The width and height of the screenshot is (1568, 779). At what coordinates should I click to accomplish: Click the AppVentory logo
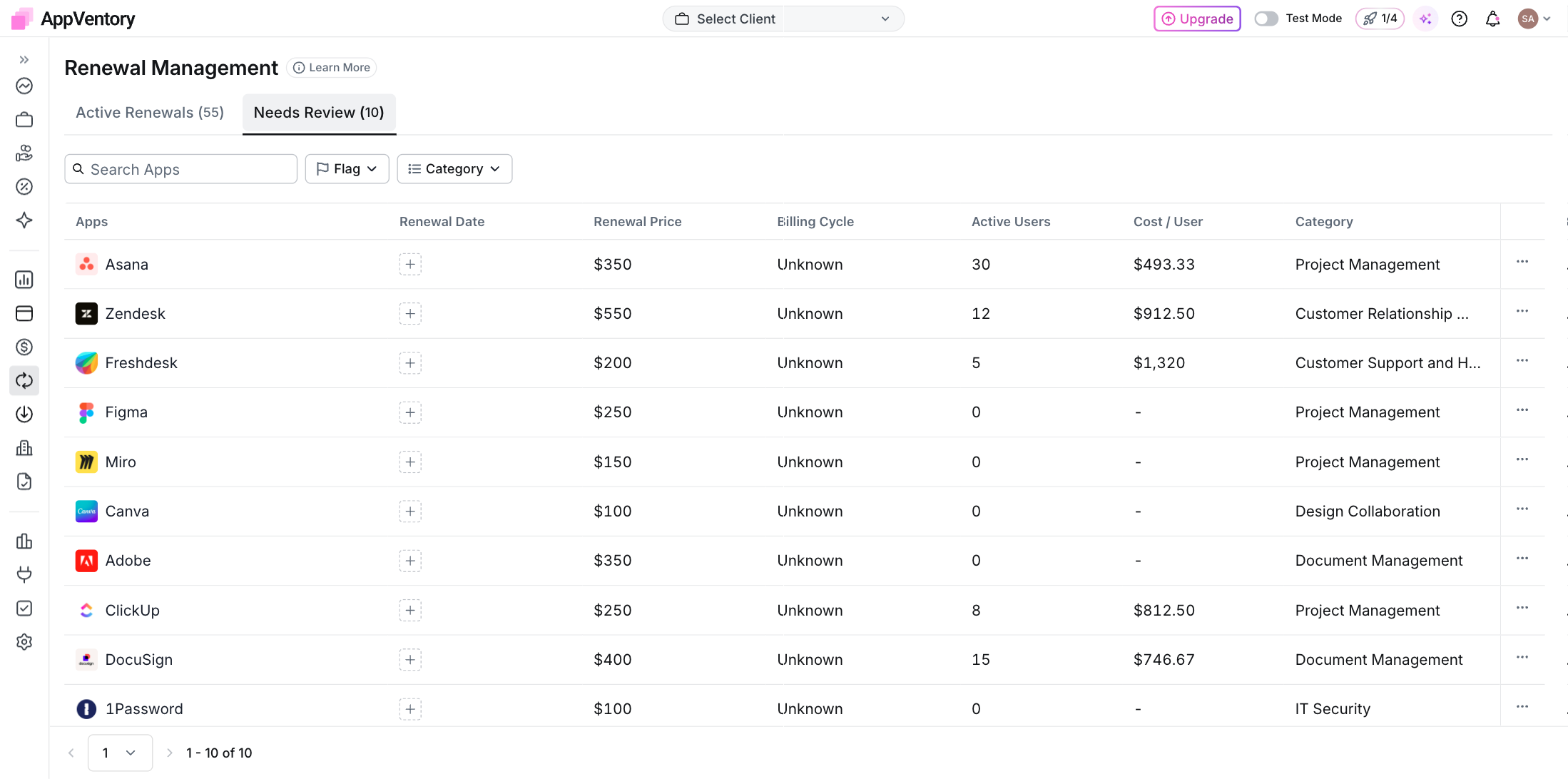point(73,19)
